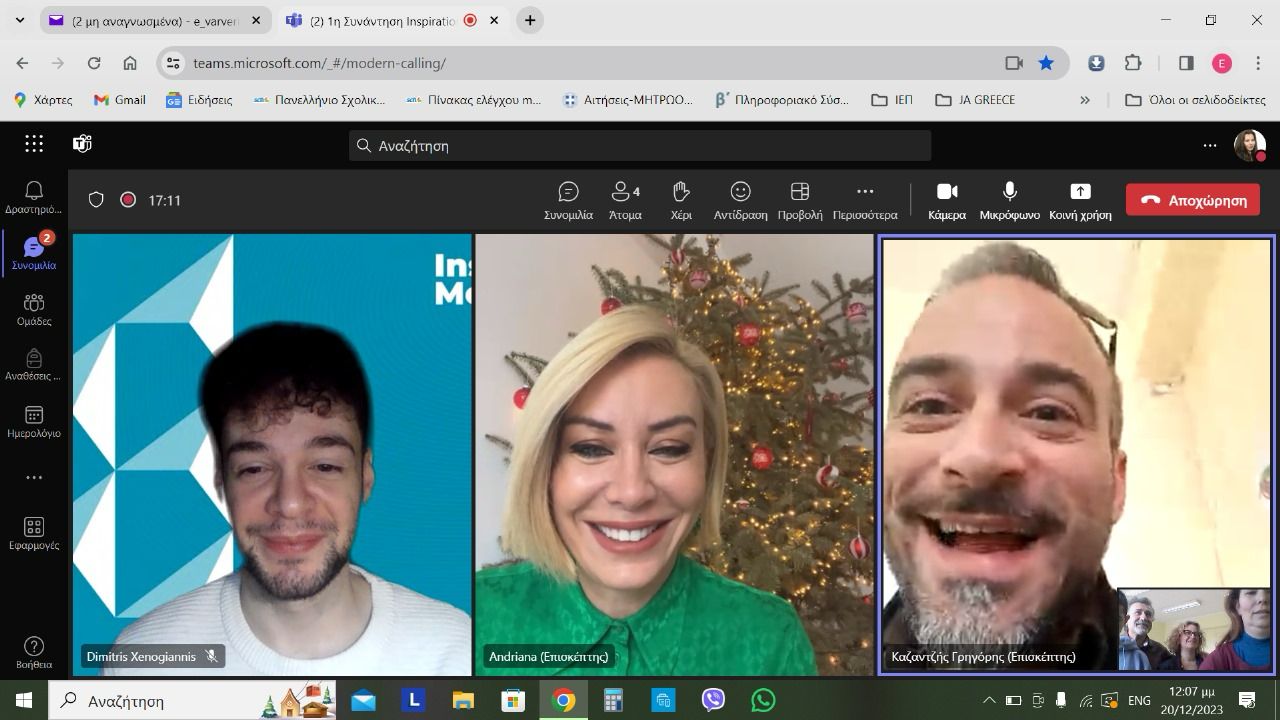The height and width of the screenshot is (720, 1280).
Task: Leave the call with Αποχώρηση button
Action: click(x=1193, y=200)
